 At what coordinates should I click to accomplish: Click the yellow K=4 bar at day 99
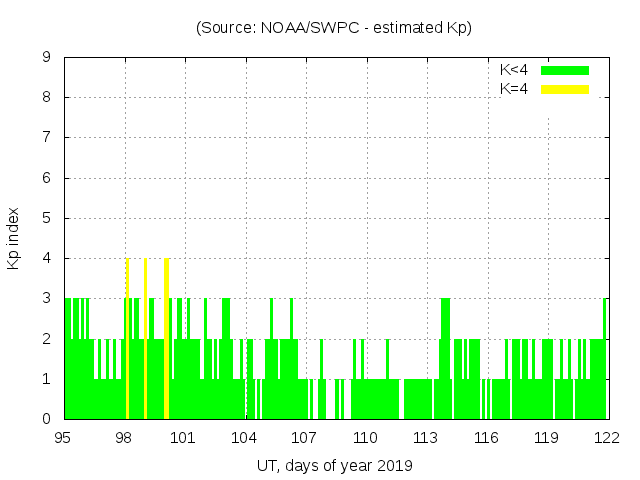146,338
